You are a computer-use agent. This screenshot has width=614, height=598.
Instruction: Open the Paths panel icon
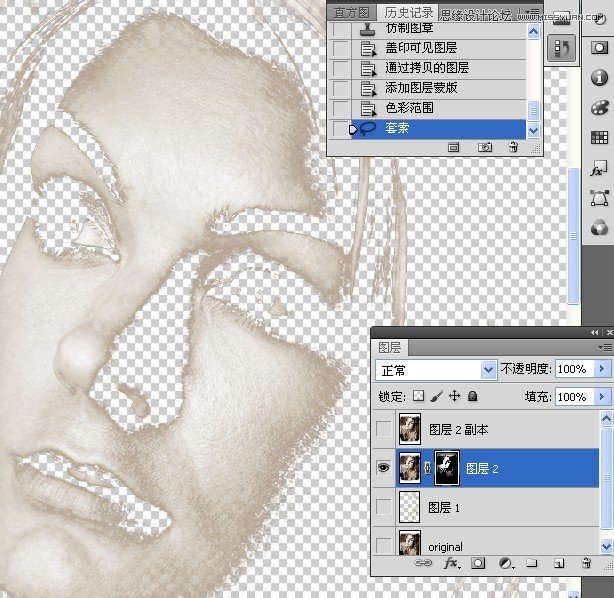click(599, 198)
